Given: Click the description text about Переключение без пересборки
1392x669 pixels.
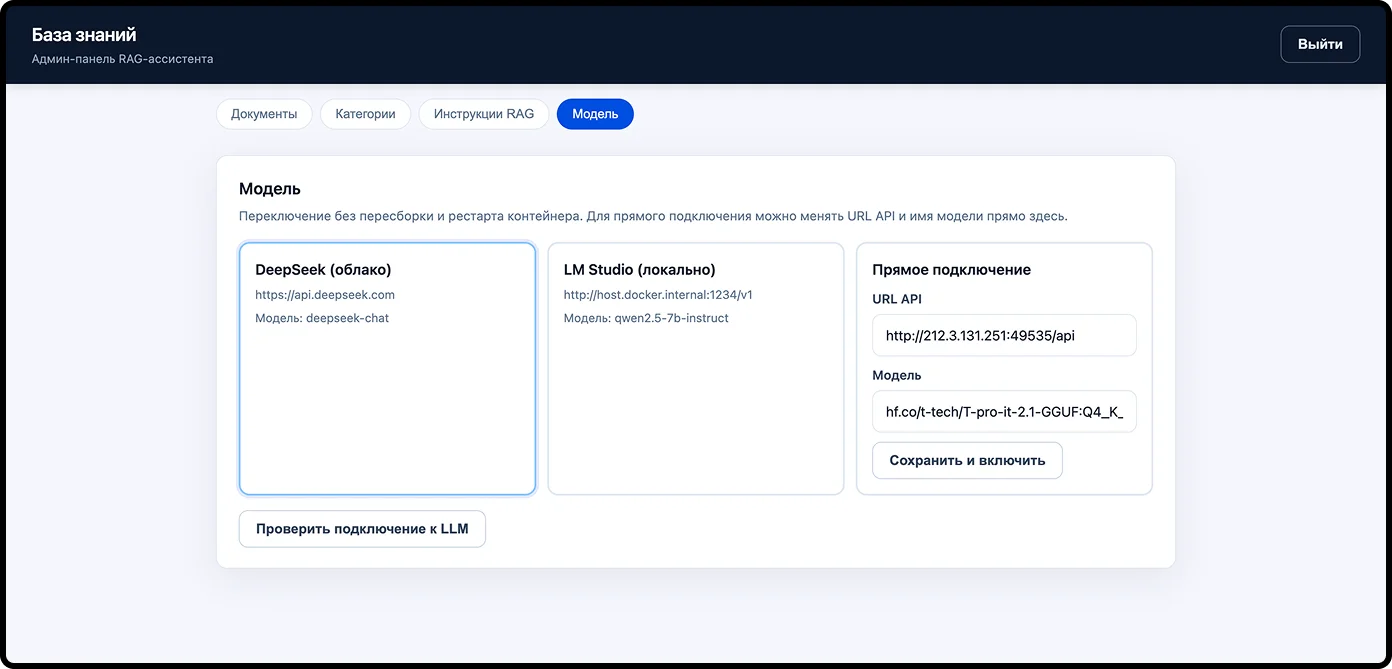Looking at the screenshot, I should pos(653,216).
